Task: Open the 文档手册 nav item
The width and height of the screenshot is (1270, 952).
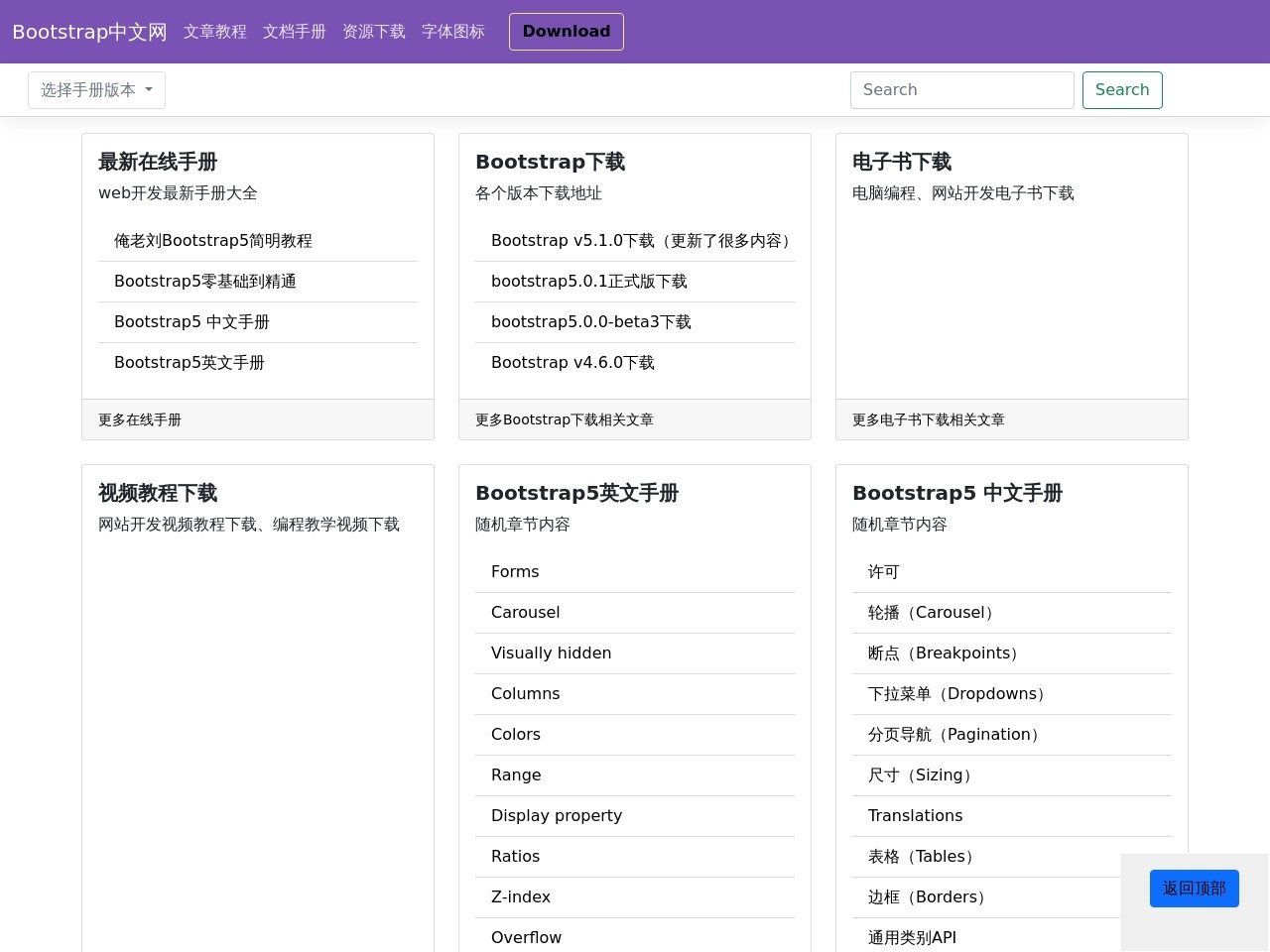Action: click(x=295, y=32)
